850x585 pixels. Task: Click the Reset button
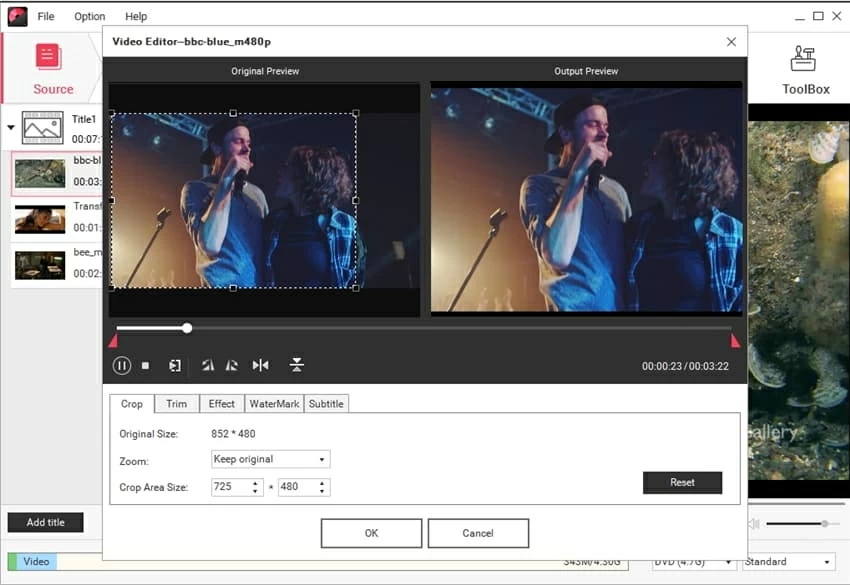pyautogui.click(x=682, y=483)
